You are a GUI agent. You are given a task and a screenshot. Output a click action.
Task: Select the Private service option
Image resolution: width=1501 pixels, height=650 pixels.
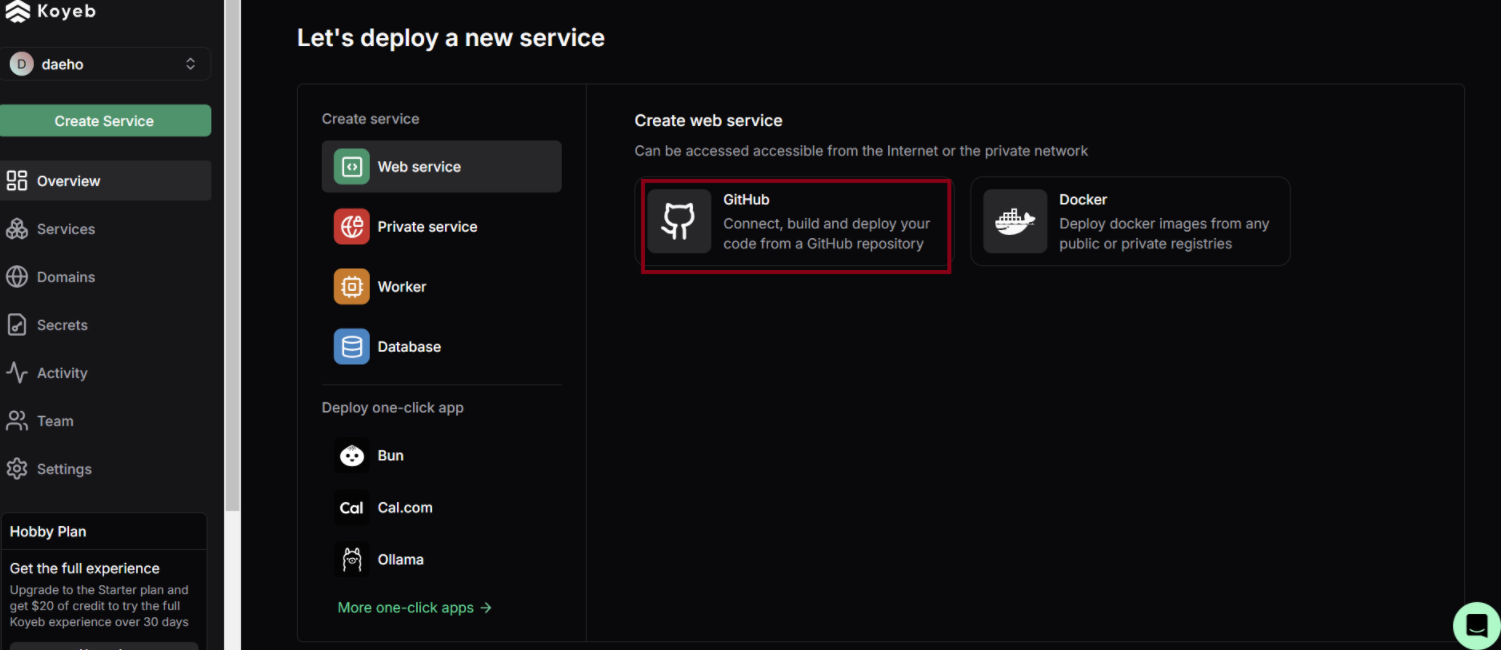[x=441, y=227]
